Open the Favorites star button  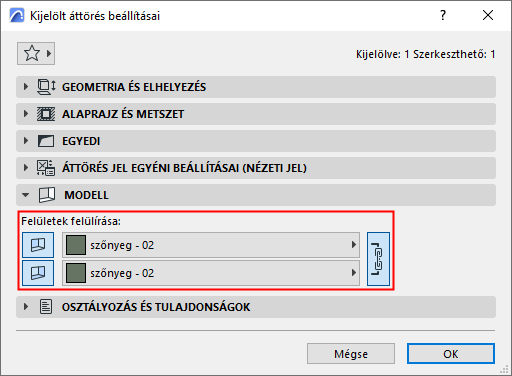[36, 53]
